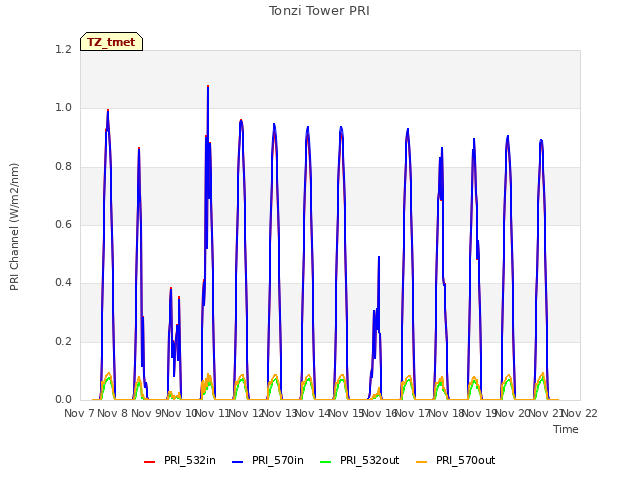The width and height of the screenshot is (640, 480).
Task: Click the PRI Channel (W/m2/nm) axis label
Action: [x=14, y=227]
